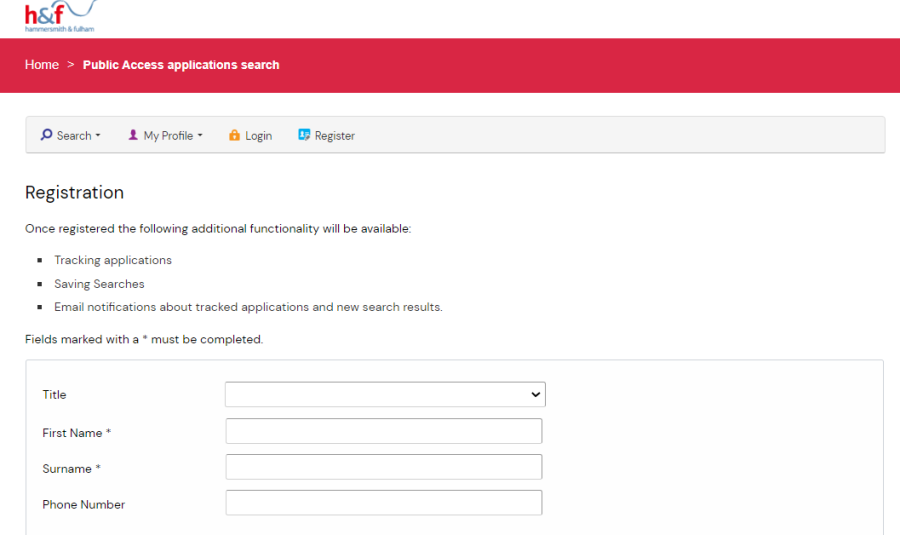Click the magnifying glass Search icon

(x=46, y=135)
